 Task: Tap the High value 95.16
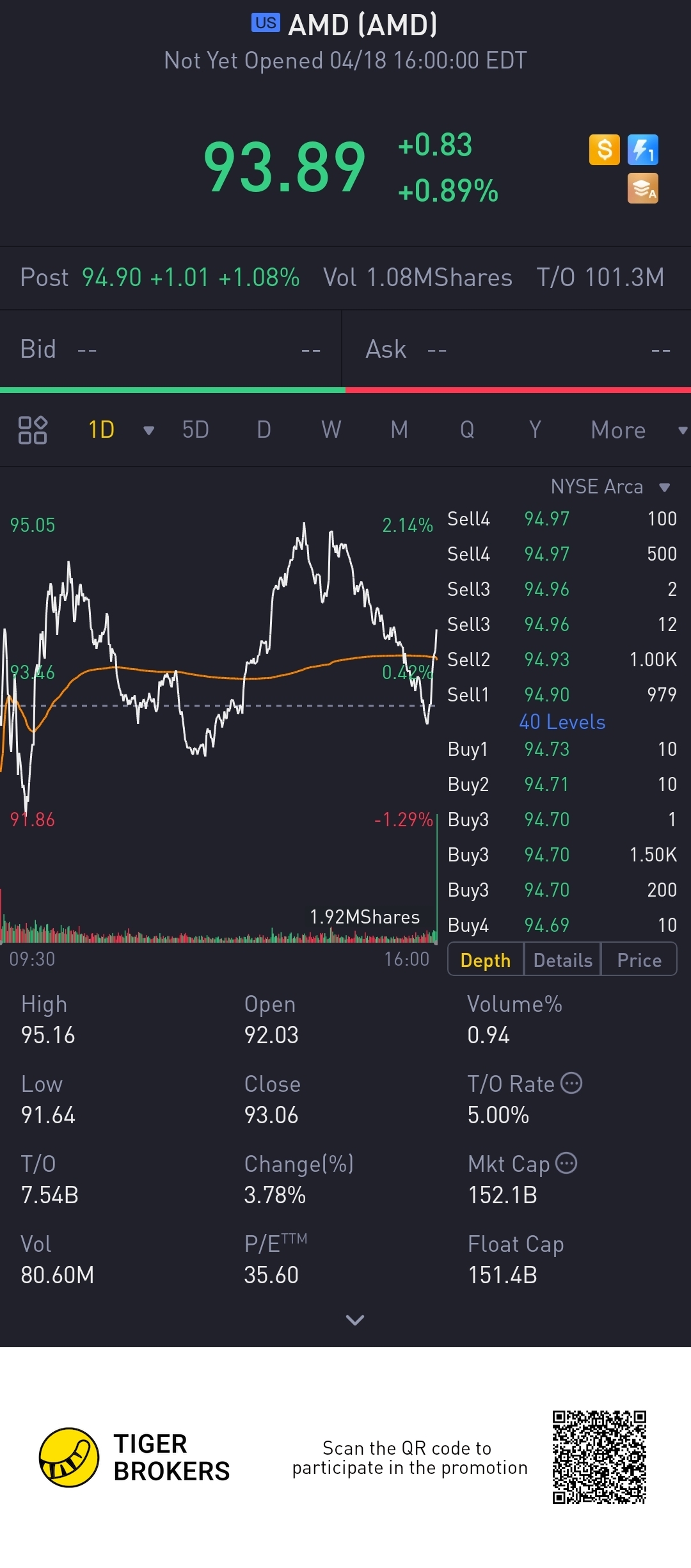pyautogui.click(x=48, y=1035)
